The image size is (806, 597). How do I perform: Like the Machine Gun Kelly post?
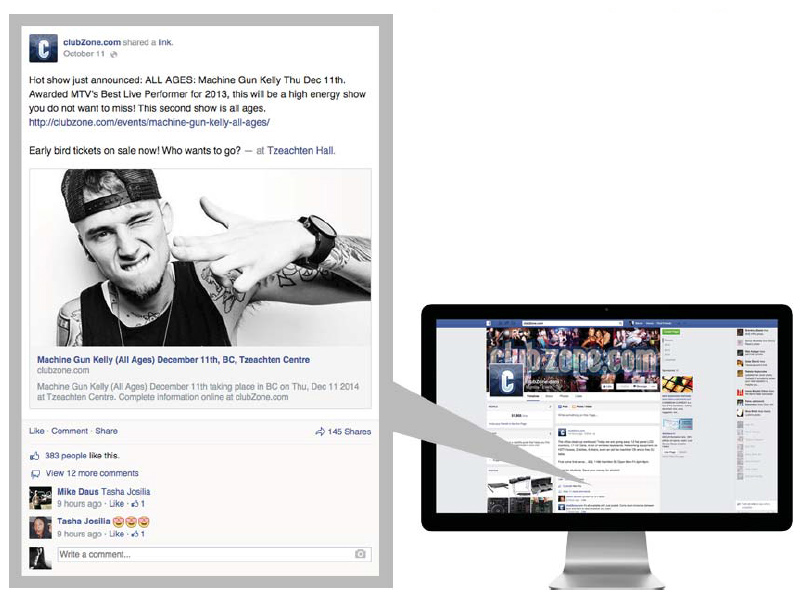pos(36,431)
